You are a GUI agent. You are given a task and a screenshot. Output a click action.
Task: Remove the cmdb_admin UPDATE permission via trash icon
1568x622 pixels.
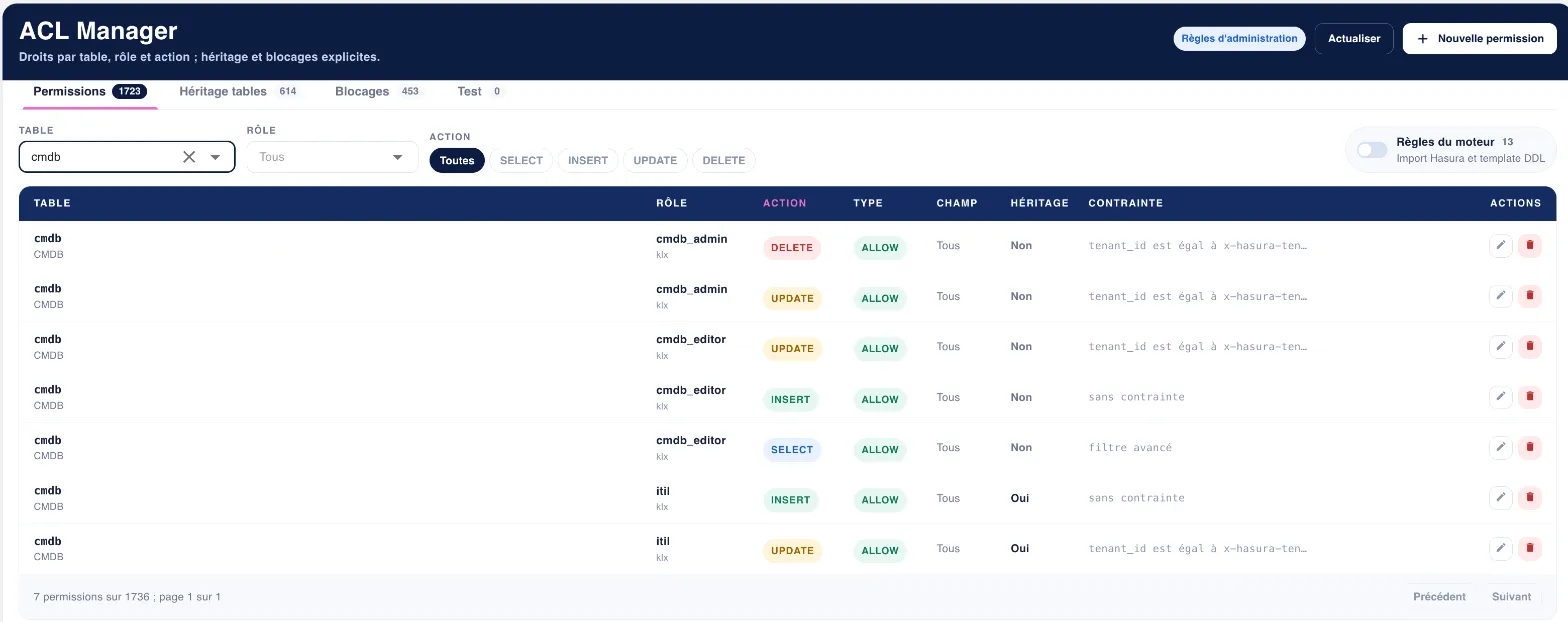pos(1529,296)
